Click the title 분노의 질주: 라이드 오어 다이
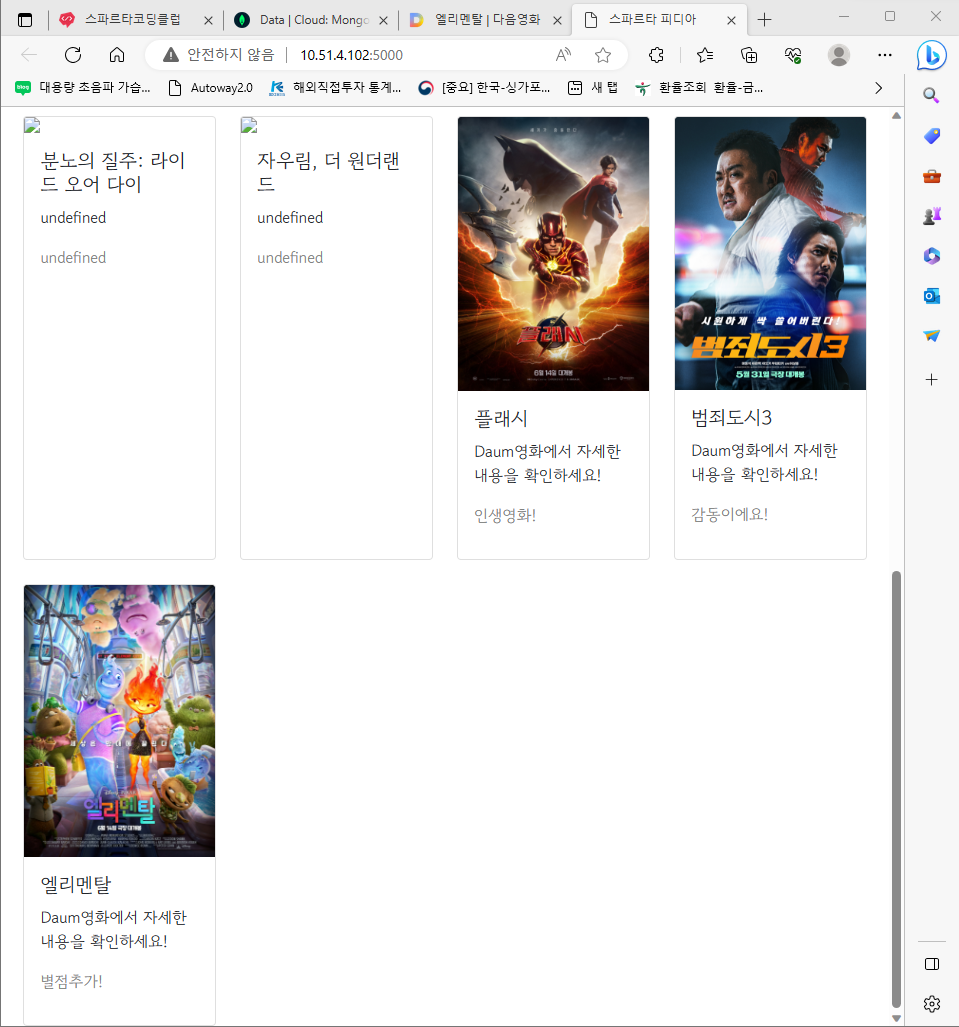 (x=113, y=172)
